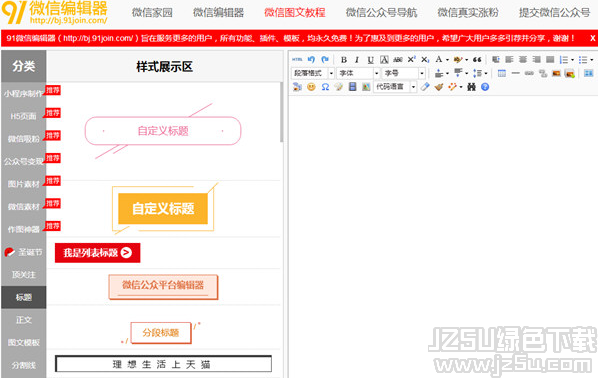Open multi-image upload icon
The image size is (598, 378).
[x=570, y=73]
